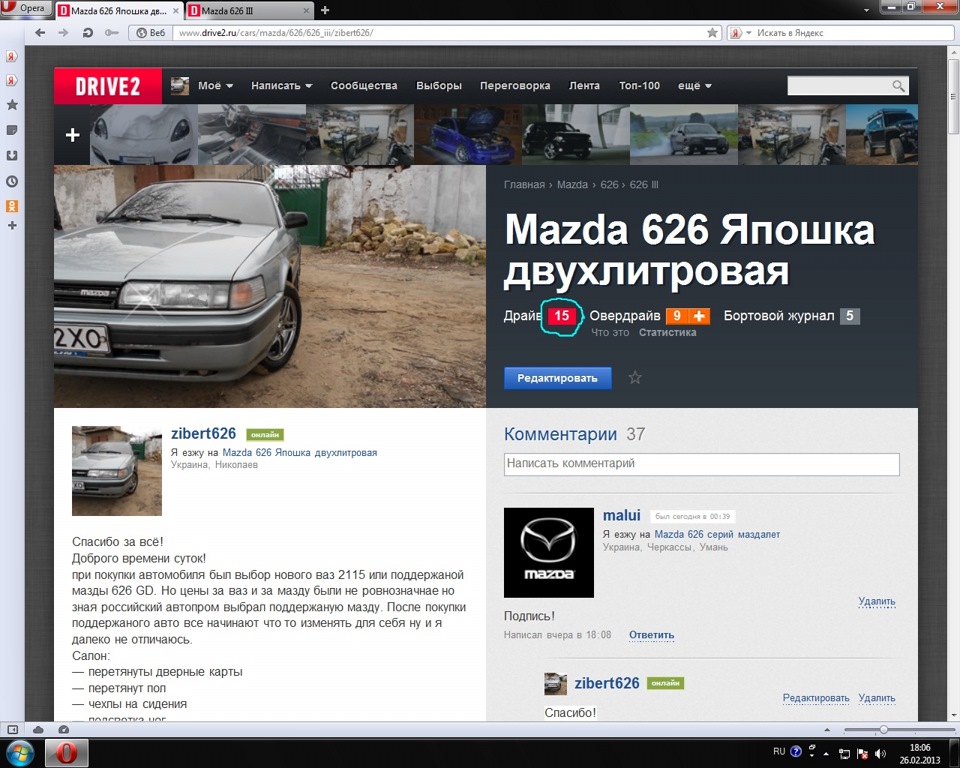Open the Переговорка section
The image size is (960, 768).
[515, 86]
